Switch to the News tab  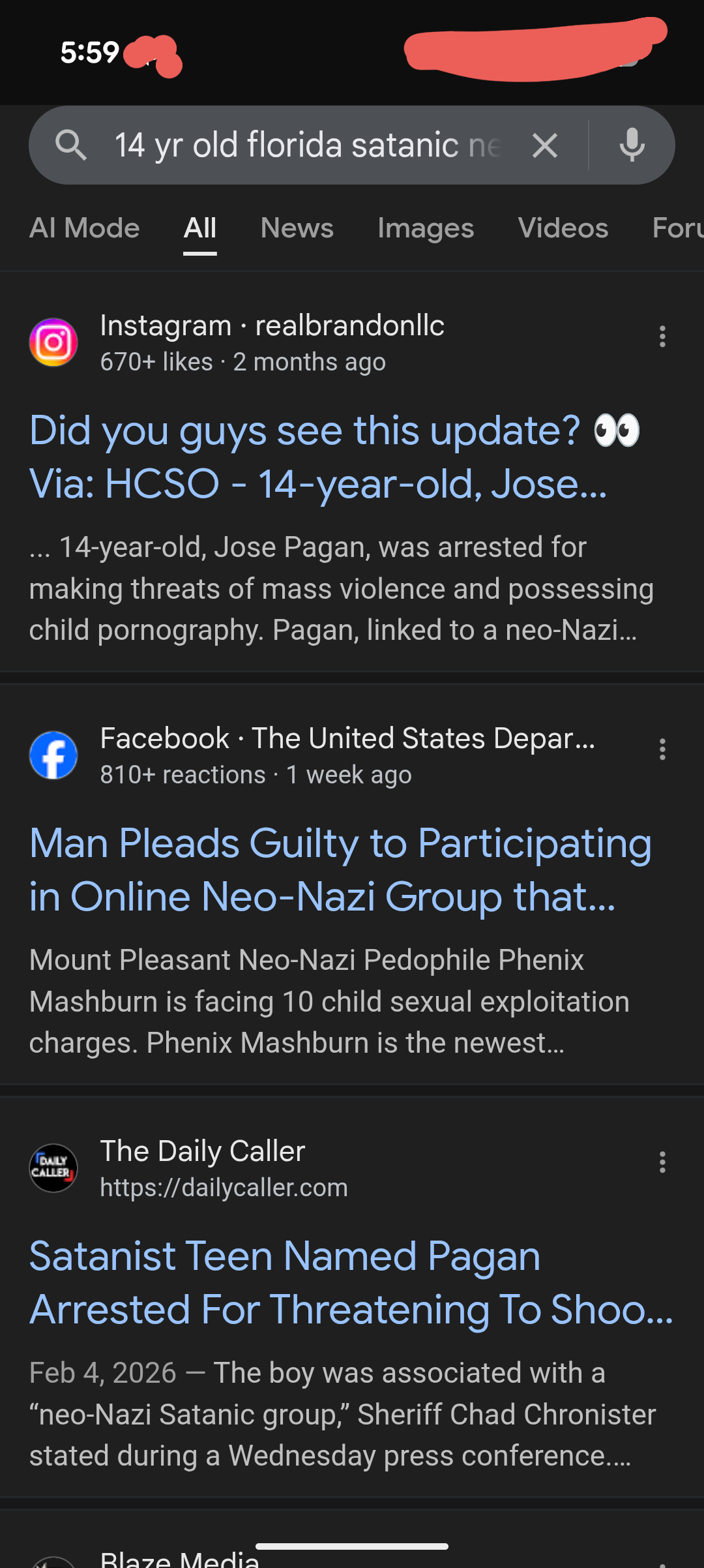click(x=297, y=228)
